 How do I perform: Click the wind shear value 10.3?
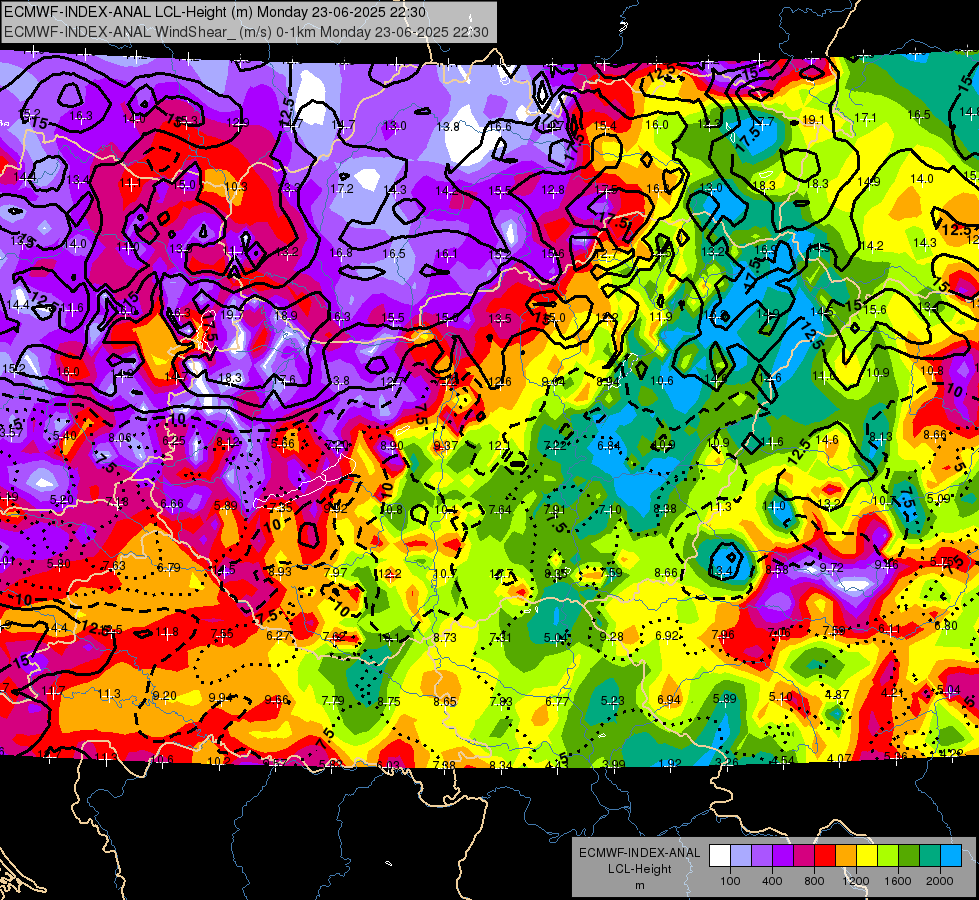(x=236, y=187)
